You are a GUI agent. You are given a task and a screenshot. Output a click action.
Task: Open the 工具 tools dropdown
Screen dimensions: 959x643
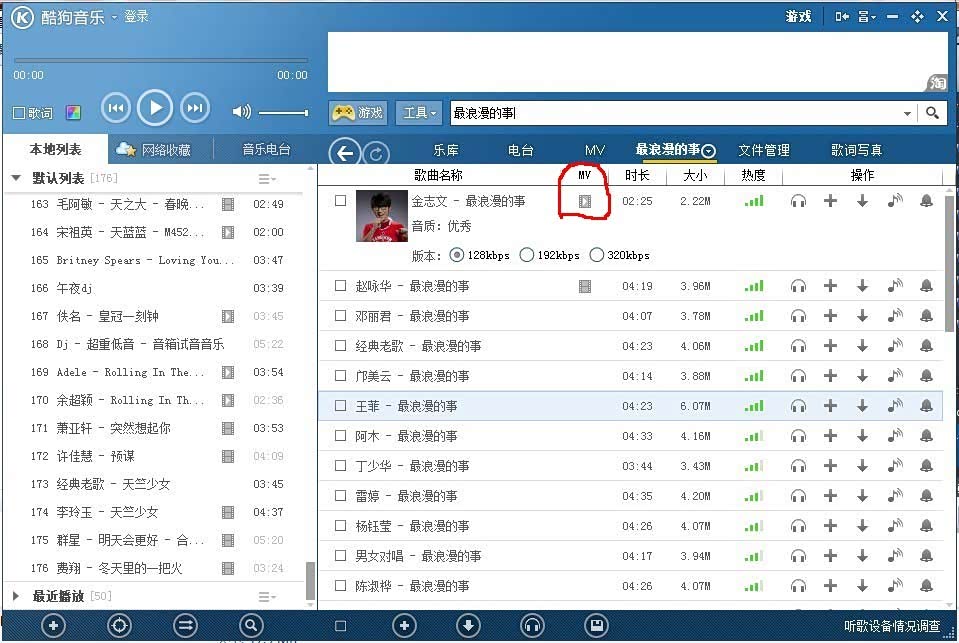(x=420, y=113)
